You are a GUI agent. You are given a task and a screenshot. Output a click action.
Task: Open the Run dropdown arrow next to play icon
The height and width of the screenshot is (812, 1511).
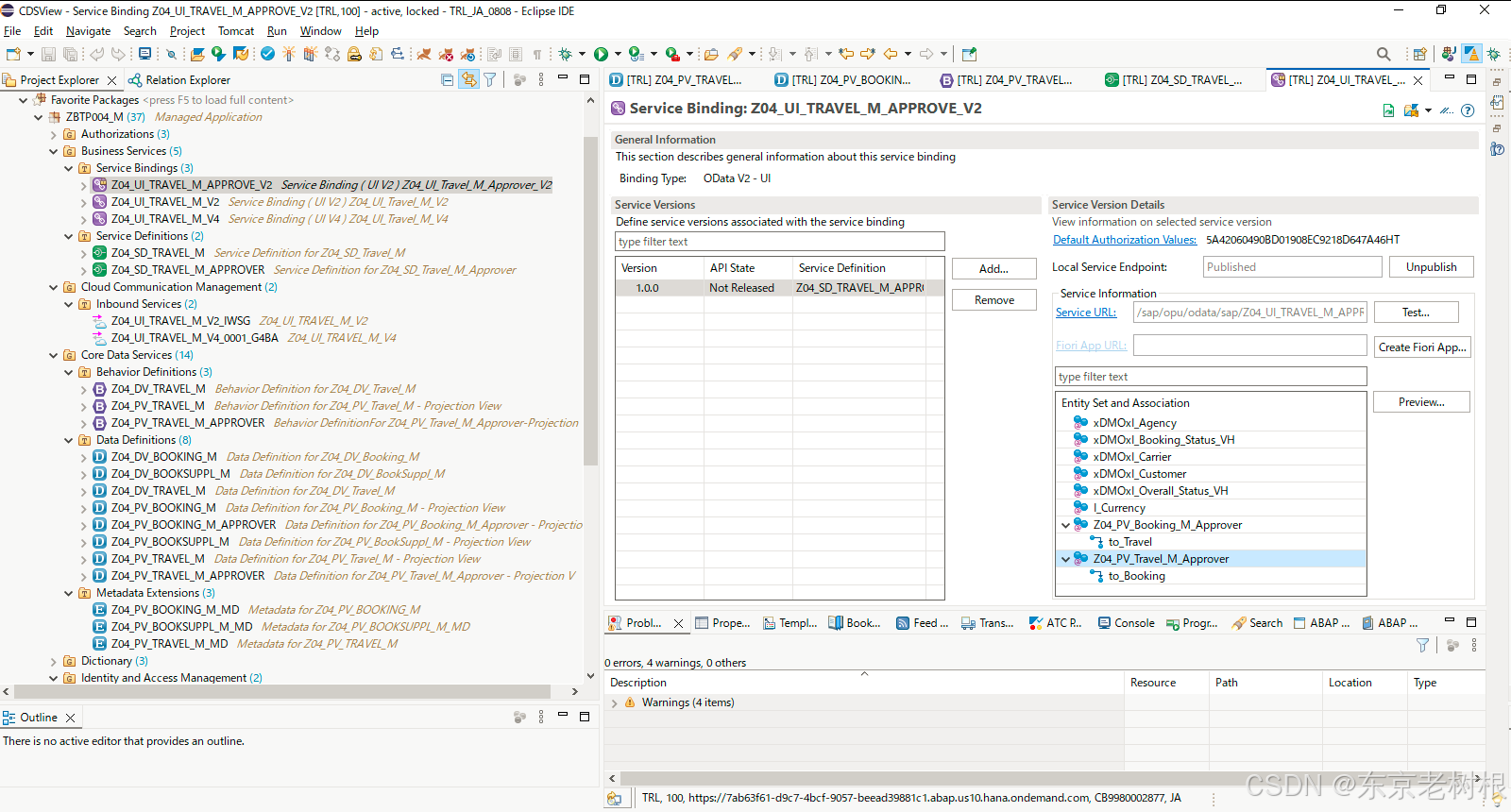[618, 54]
